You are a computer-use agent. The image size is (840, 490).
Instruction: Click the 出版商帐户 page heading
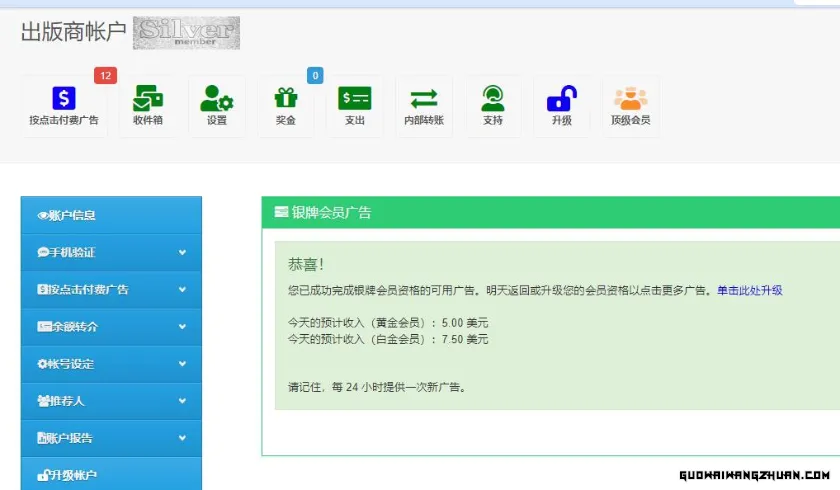coord(73,32)
